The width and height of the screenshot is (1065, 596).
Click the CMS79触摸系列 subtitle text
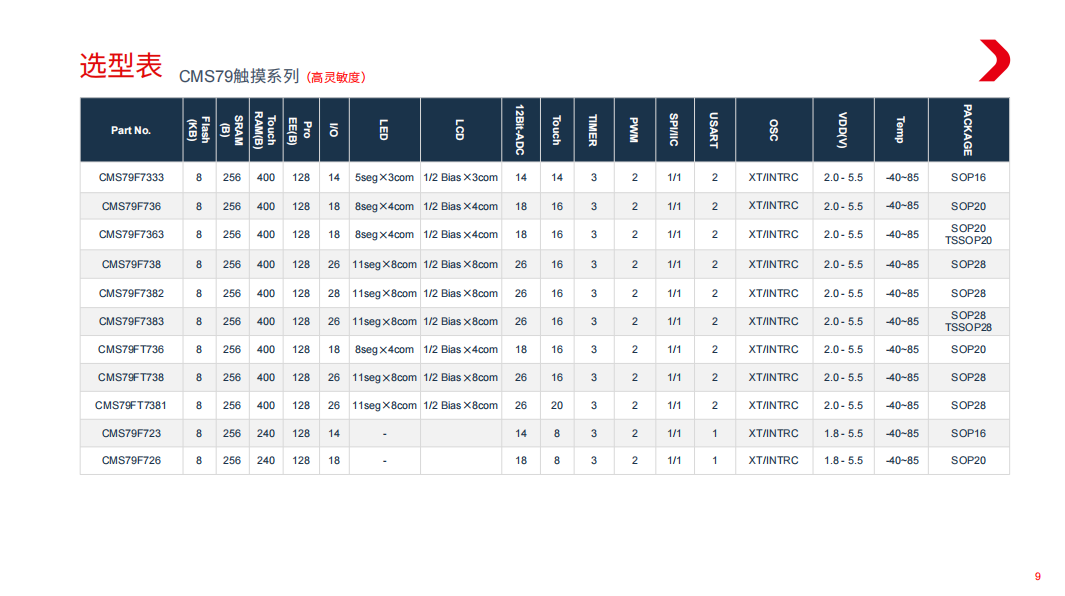click(x=238, y=76)
